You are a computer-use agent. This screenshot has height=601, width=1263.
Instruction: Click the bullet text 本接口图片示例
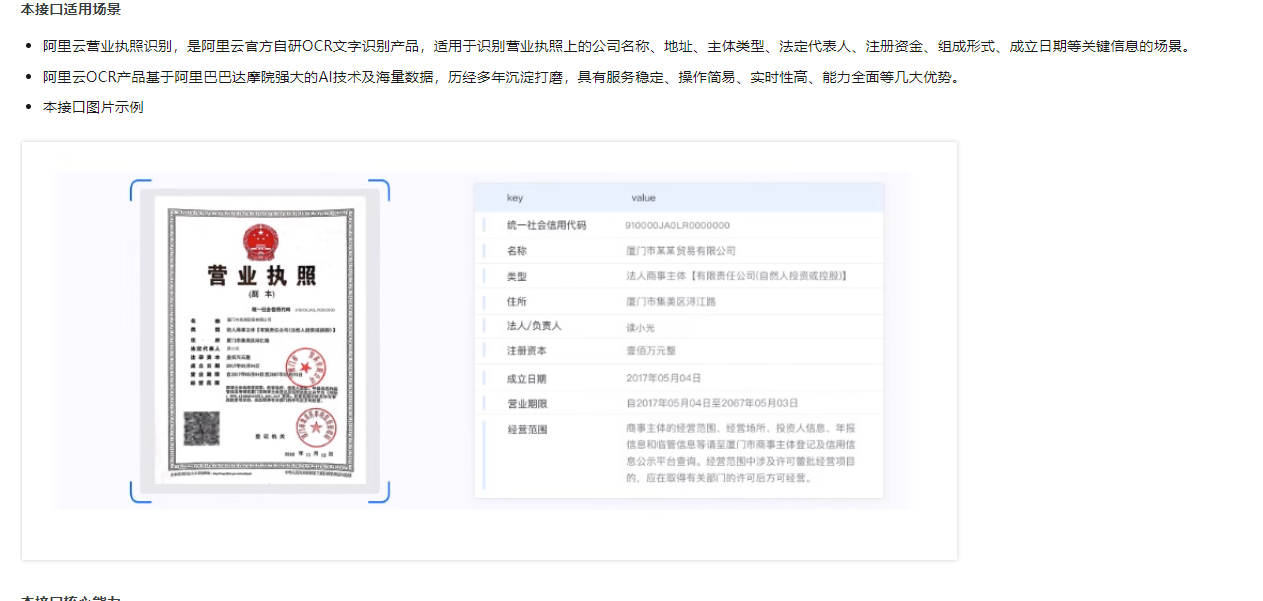(x=93, y=107)
